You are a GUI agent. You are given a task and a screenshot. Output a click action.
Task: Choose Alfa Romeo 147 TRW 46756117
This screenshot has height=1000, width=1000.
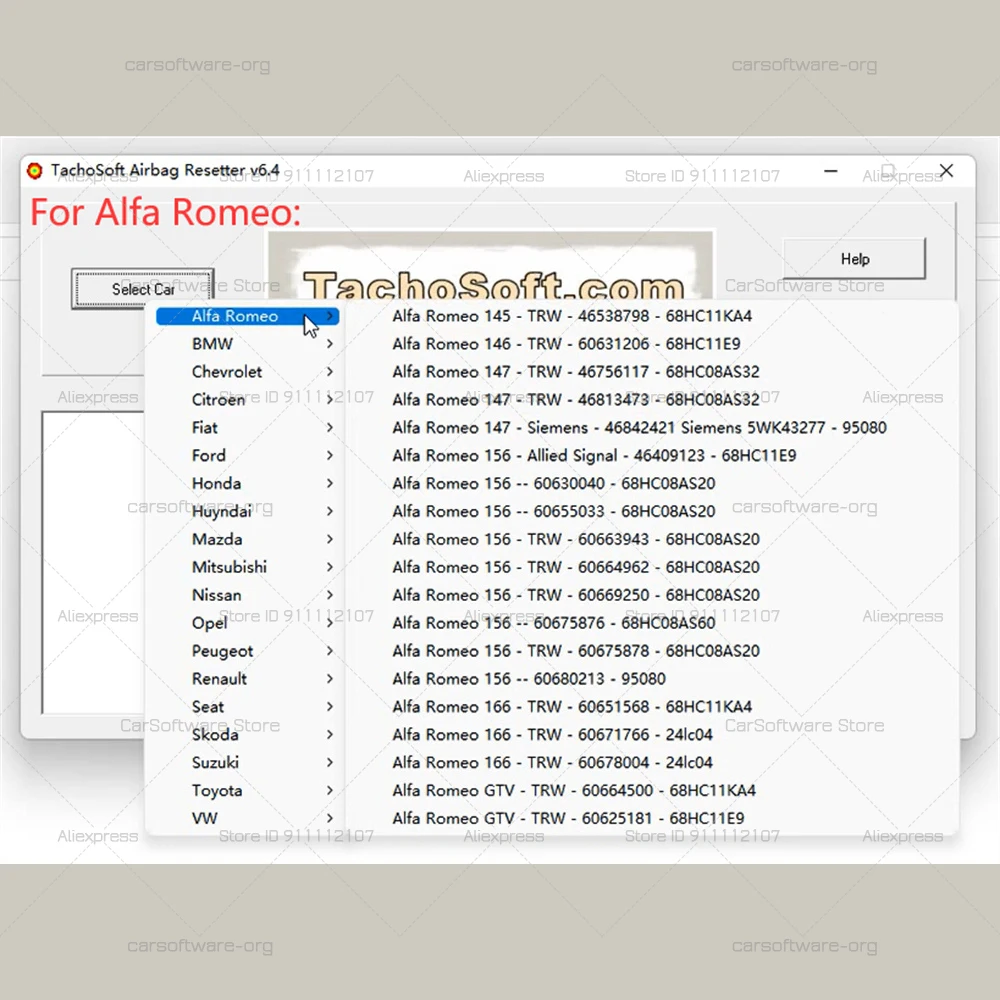click(576, 372)
